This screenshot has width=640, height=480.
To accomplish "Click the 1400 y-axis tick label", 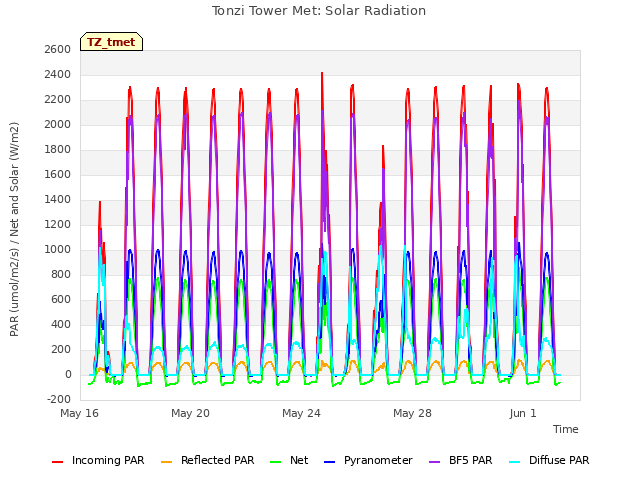I will [58, 200].
